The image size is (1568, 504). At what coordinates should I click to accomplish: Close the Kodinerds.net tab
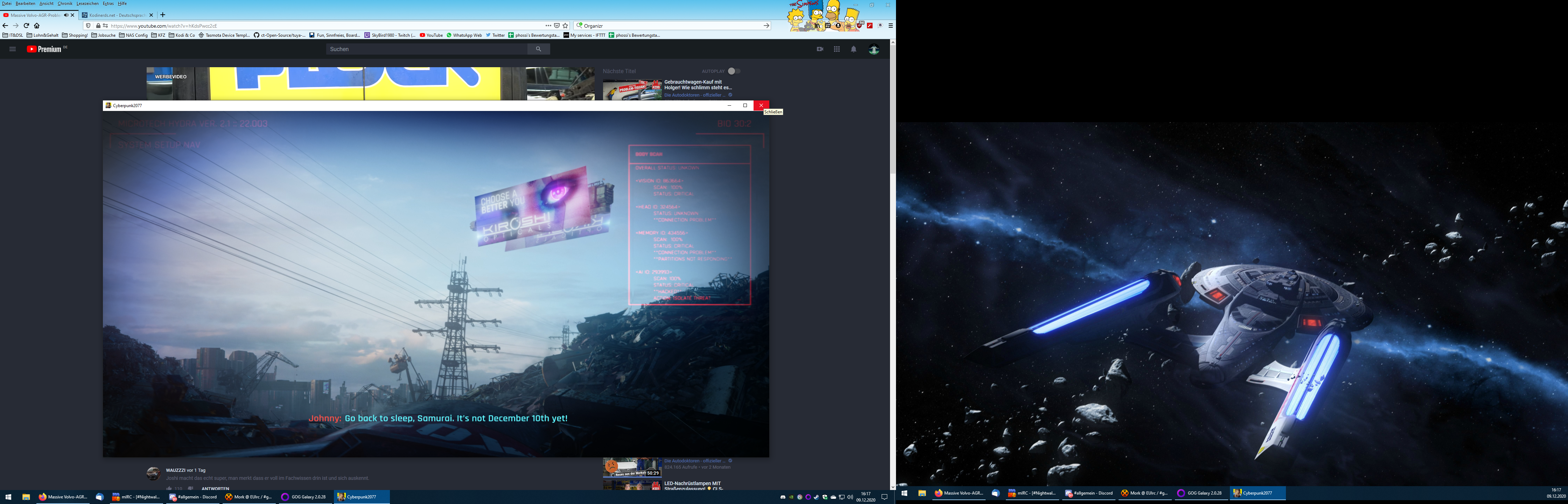click(152, 15)
